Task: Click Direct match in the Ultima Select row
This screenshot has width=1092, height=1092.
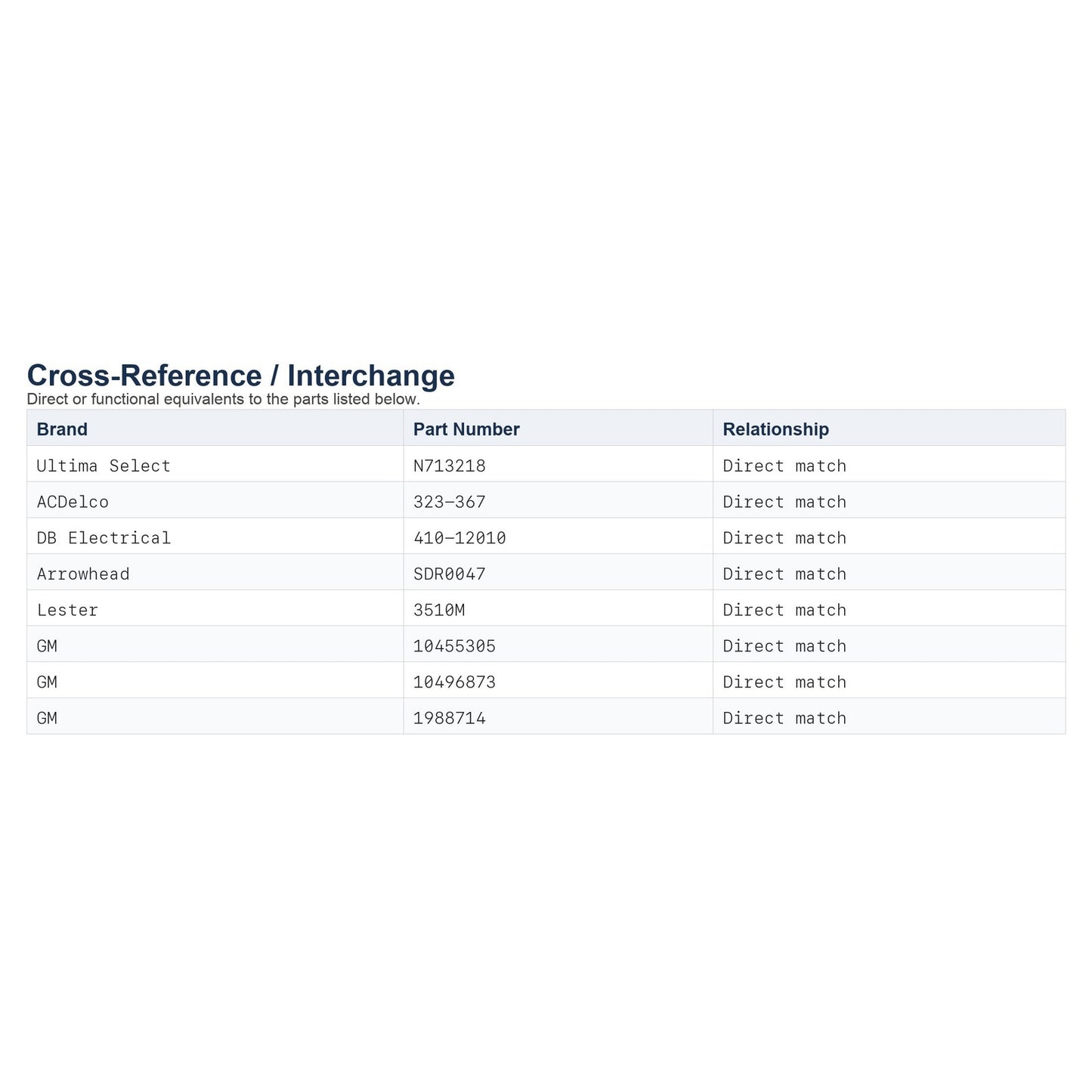Action: pos(784,466)
